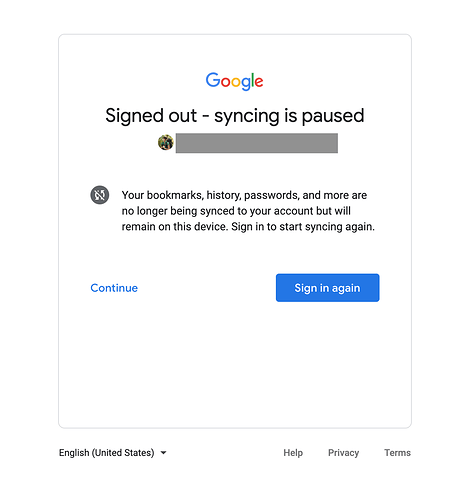Click the yellow "o" in Google logo
This screenshot has height=500, width=455.
tap(236, 82)
